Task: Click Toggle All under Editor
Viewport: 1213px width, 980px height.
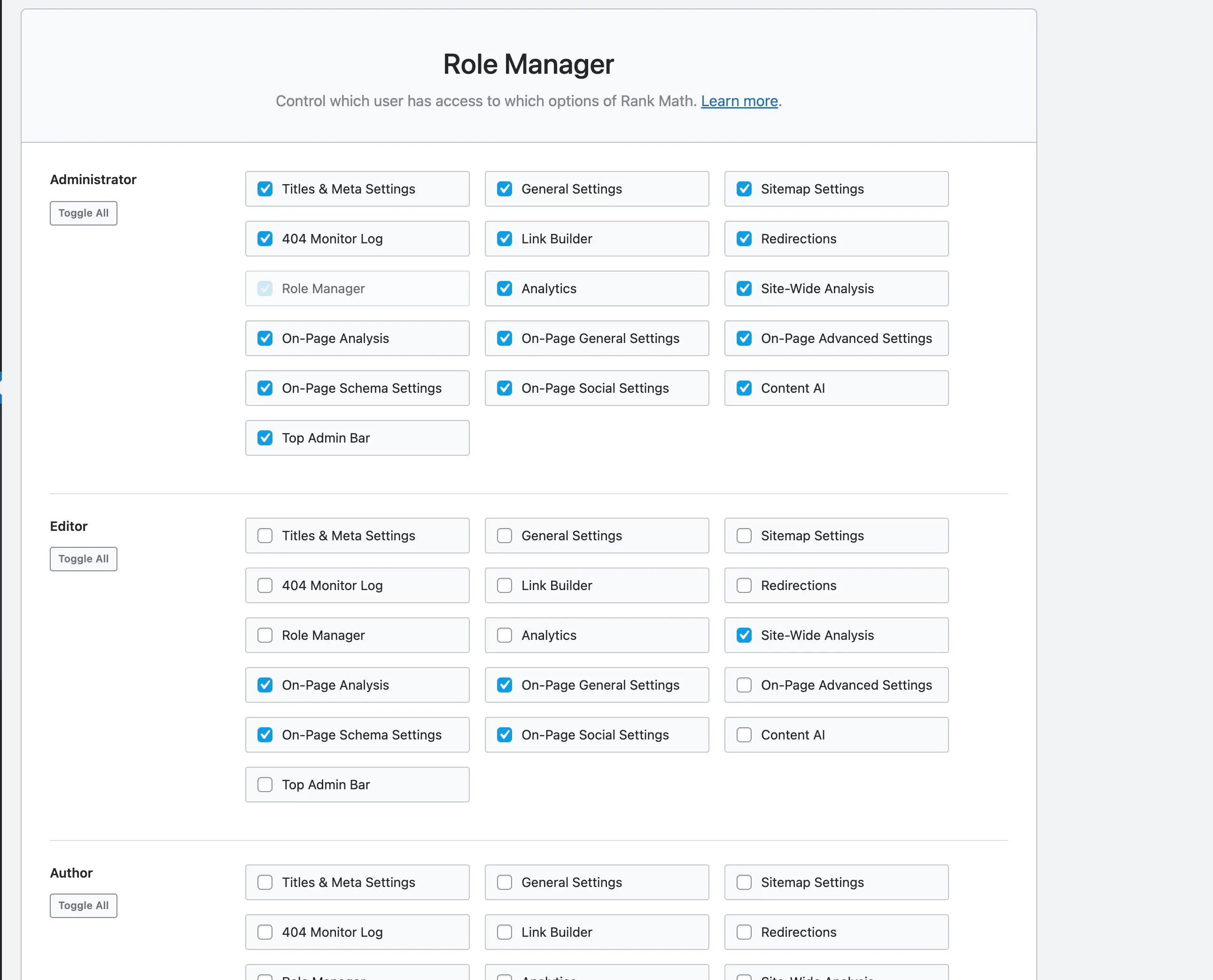Action: point(84,559)
